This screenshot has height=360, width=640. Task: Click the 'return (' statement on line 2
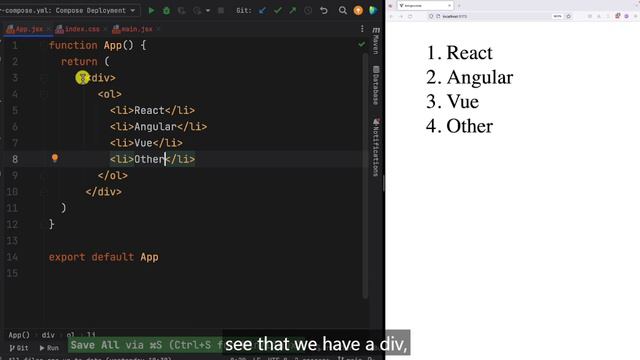[85, 62]
